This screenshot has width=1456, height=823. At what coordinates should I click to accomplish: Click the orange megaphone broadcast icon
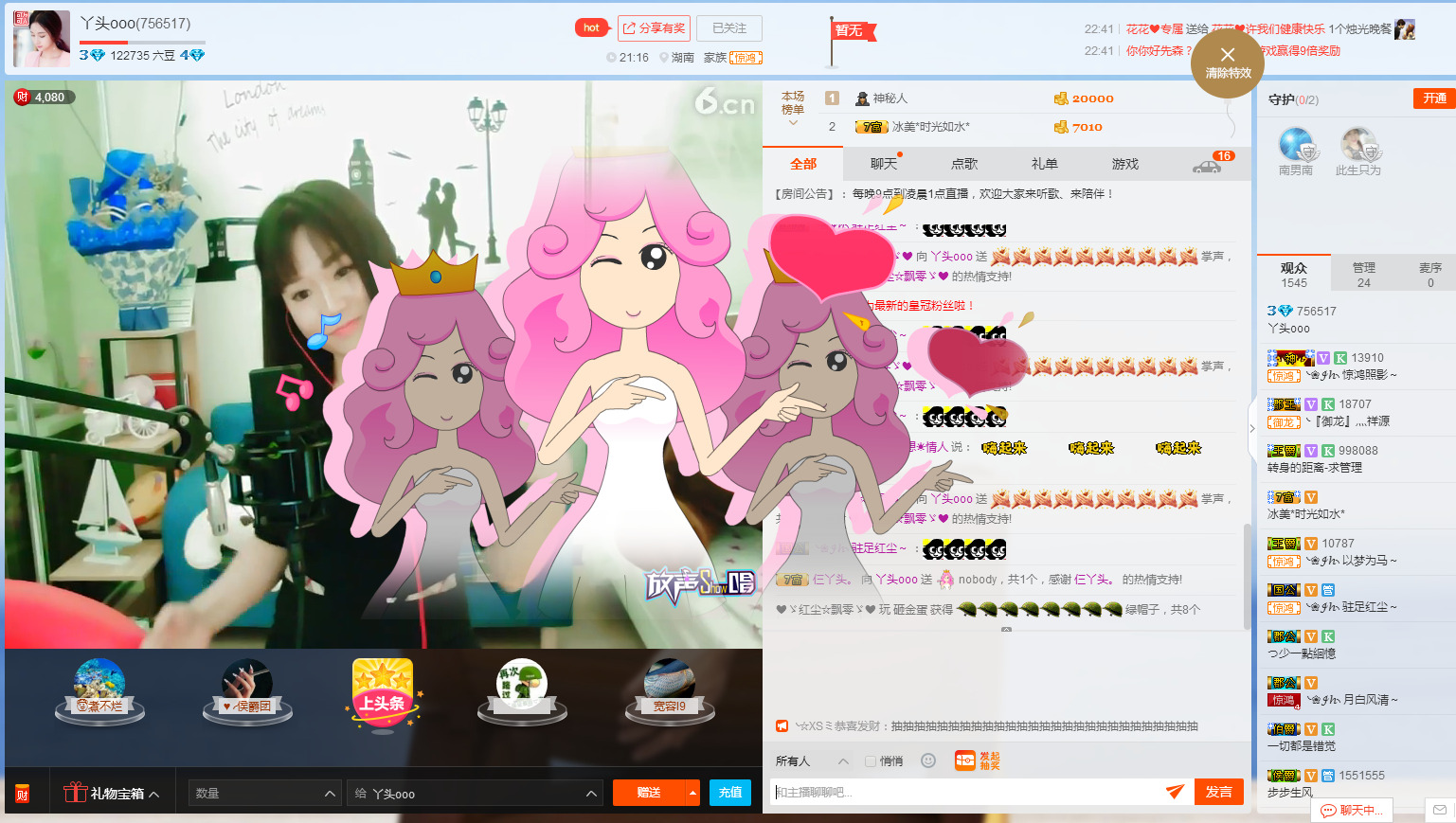click(782, 726)
